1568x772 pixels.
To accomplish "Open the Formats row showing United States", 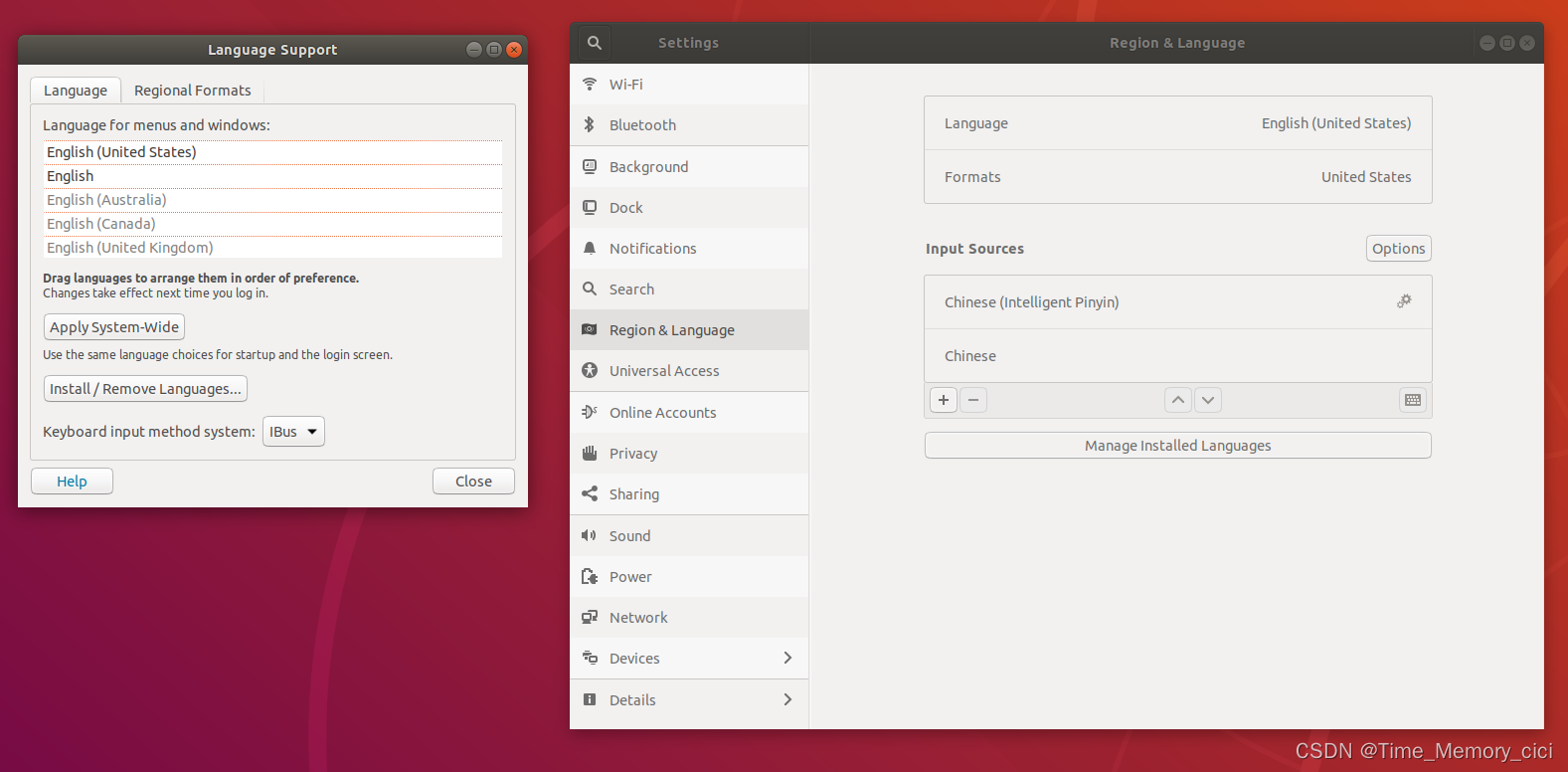I will coord(1178,177).
